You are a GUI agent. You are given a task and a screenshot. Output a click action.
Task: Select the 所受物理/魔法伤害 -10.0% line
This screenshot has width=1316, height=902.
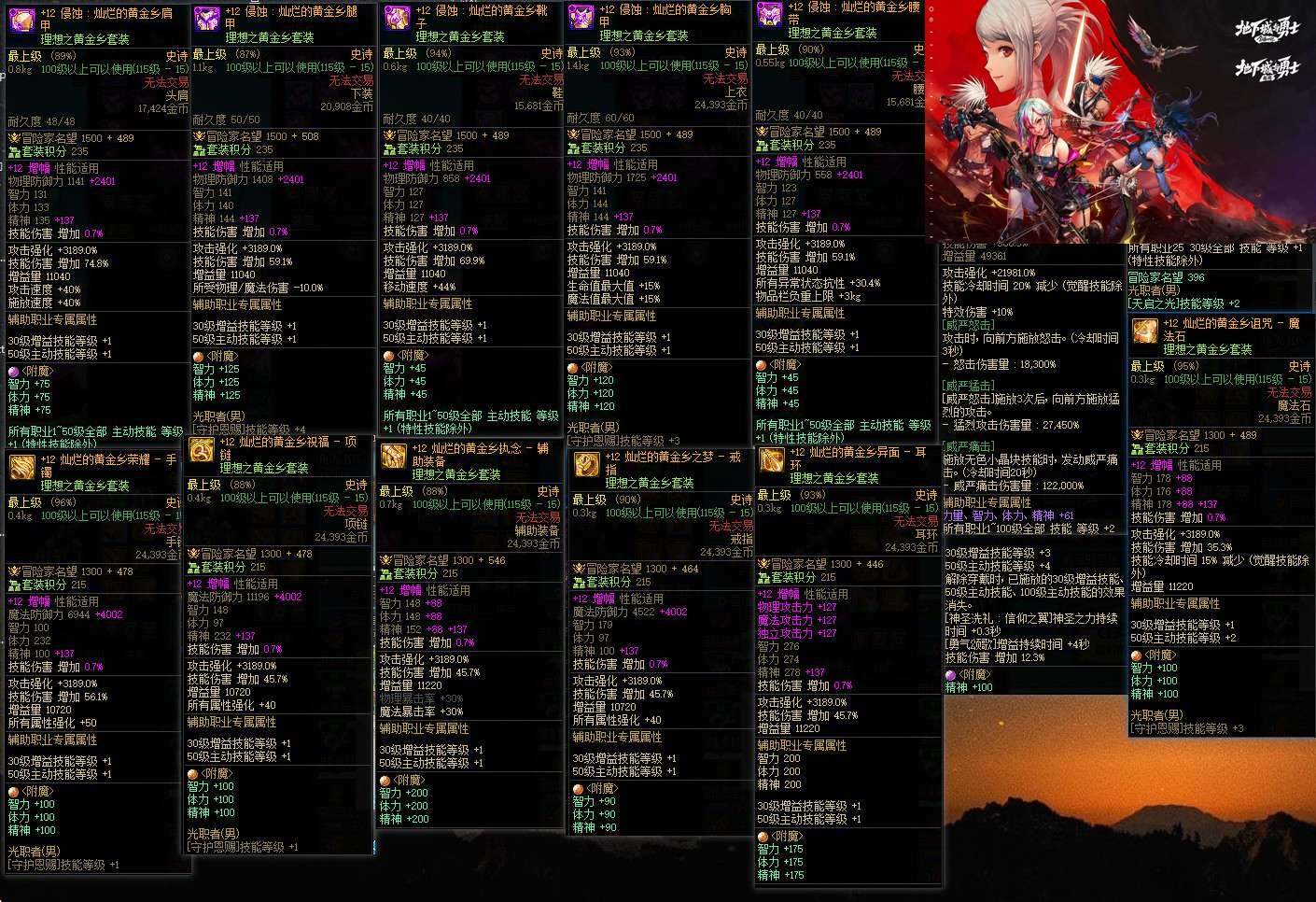click(x=259, y=289)
